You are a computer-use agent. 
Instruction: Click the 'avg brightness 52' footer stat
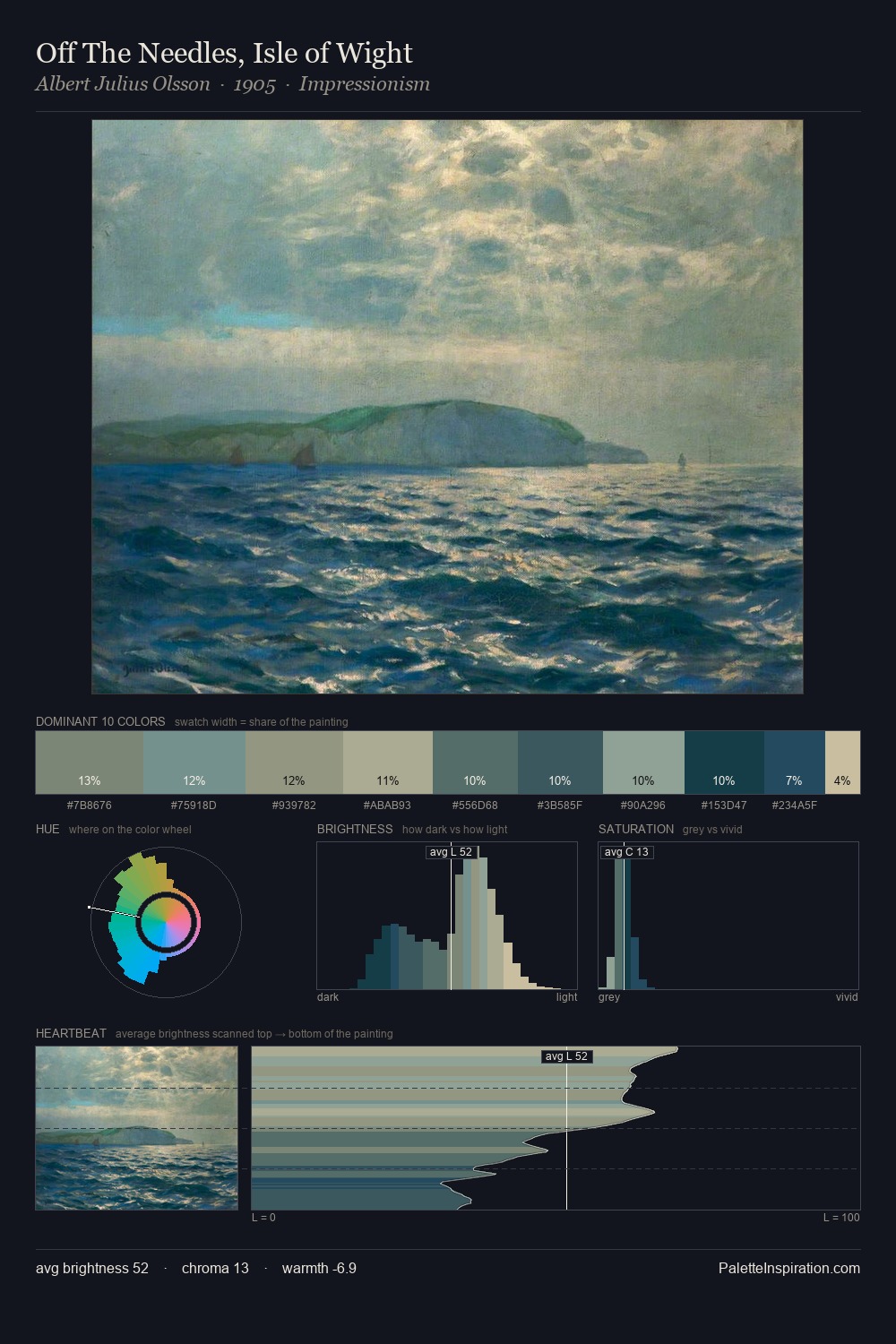coord(92,1268)
